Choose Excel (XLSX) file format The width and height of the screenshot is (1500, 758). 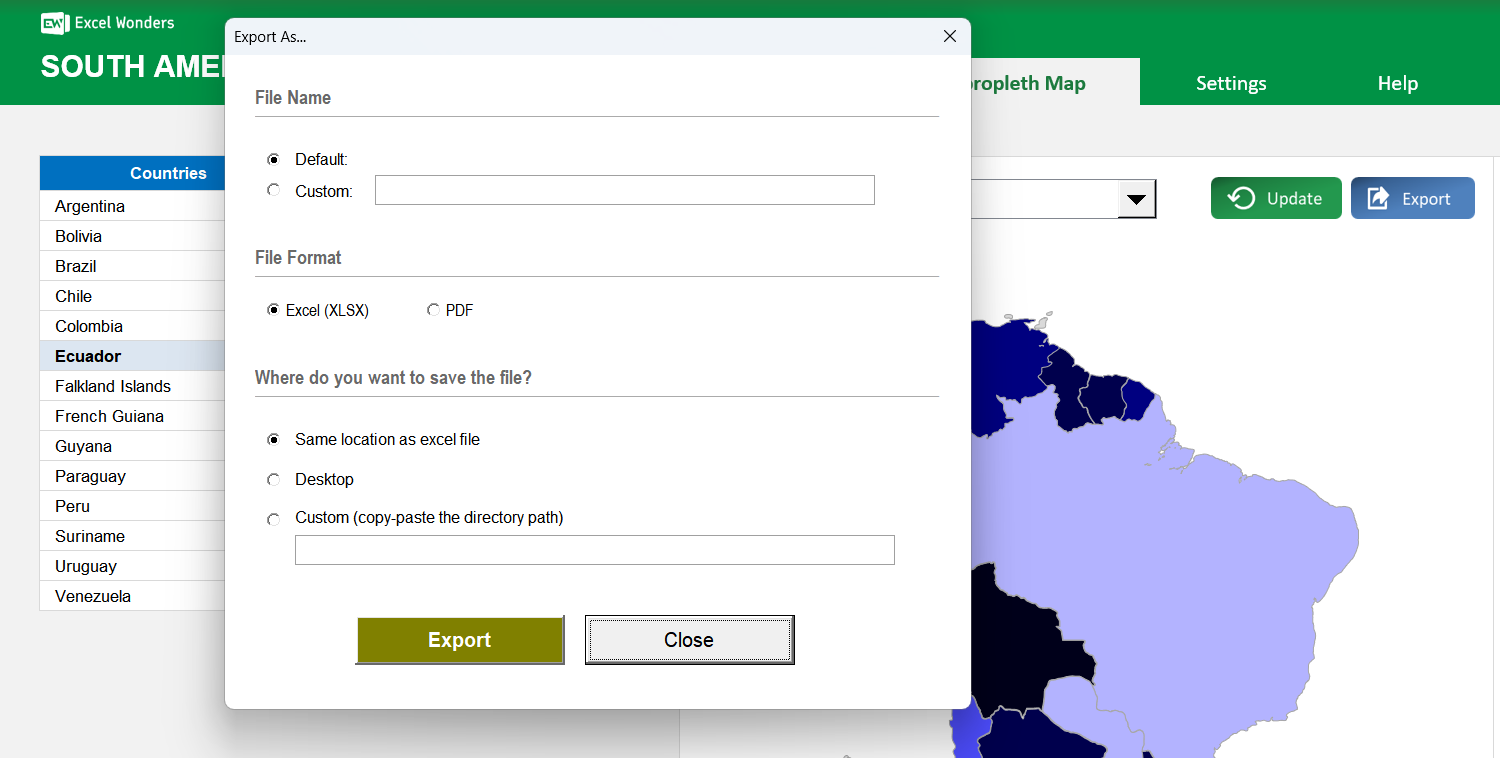(273, 309)
